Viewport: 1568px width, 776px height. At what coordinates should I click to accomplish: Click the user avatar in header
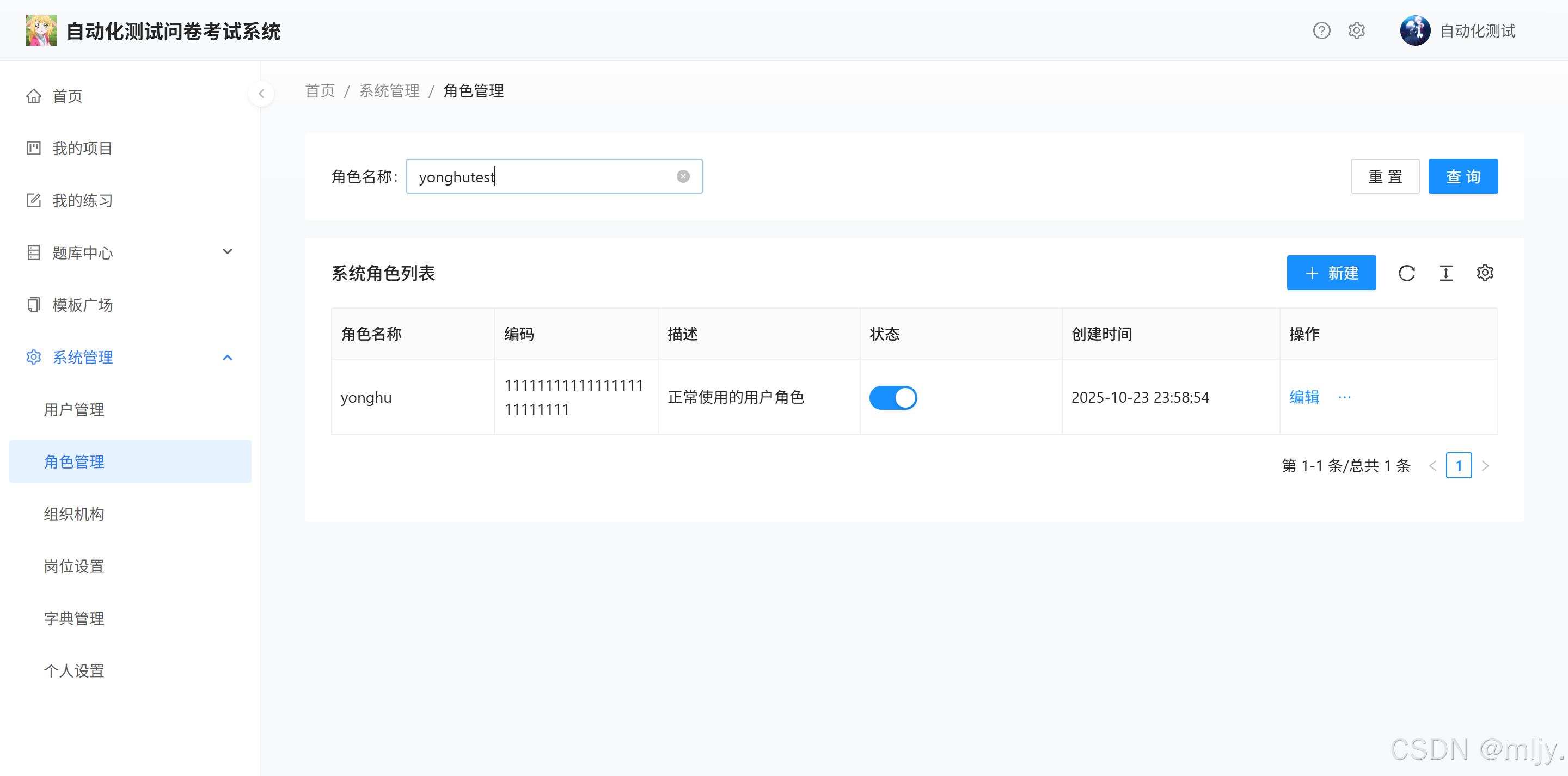(x=1414, y=30)
